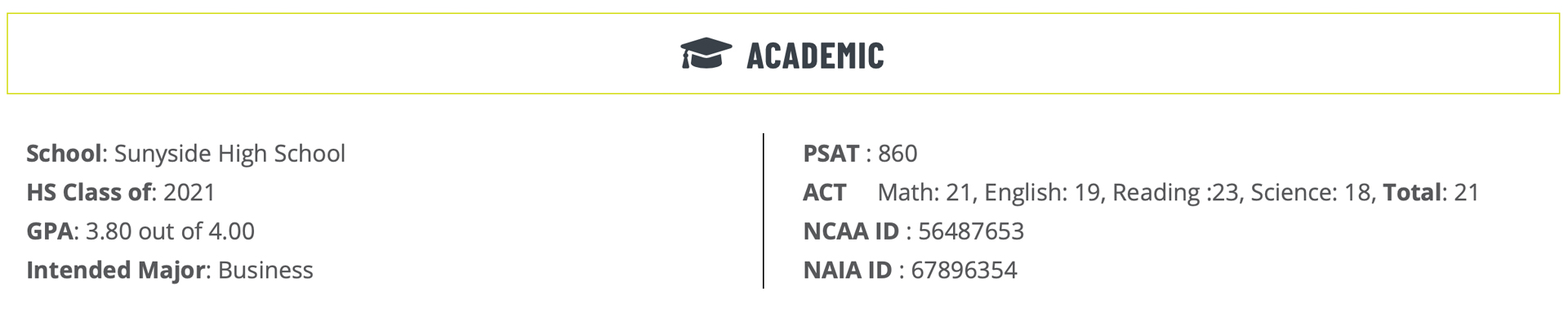Click the graduation cap icon
1568x327 pixels.
pyautogui.click(x=706, y=54)
